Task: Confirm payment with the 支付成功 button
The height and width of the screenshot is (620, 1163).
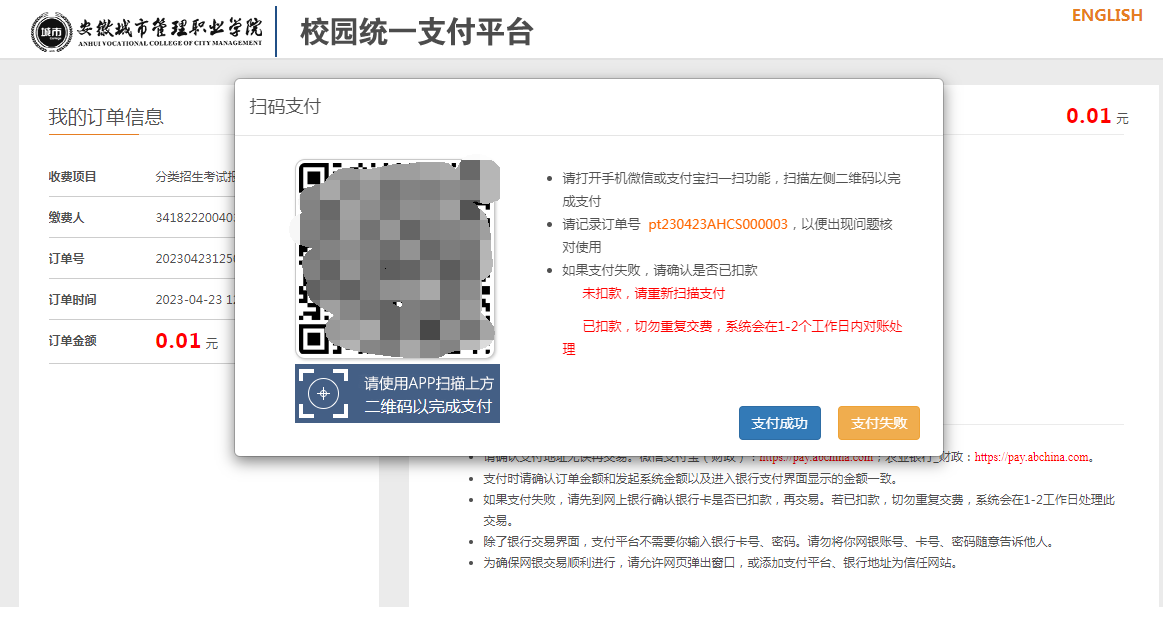Action: [780, 423]
